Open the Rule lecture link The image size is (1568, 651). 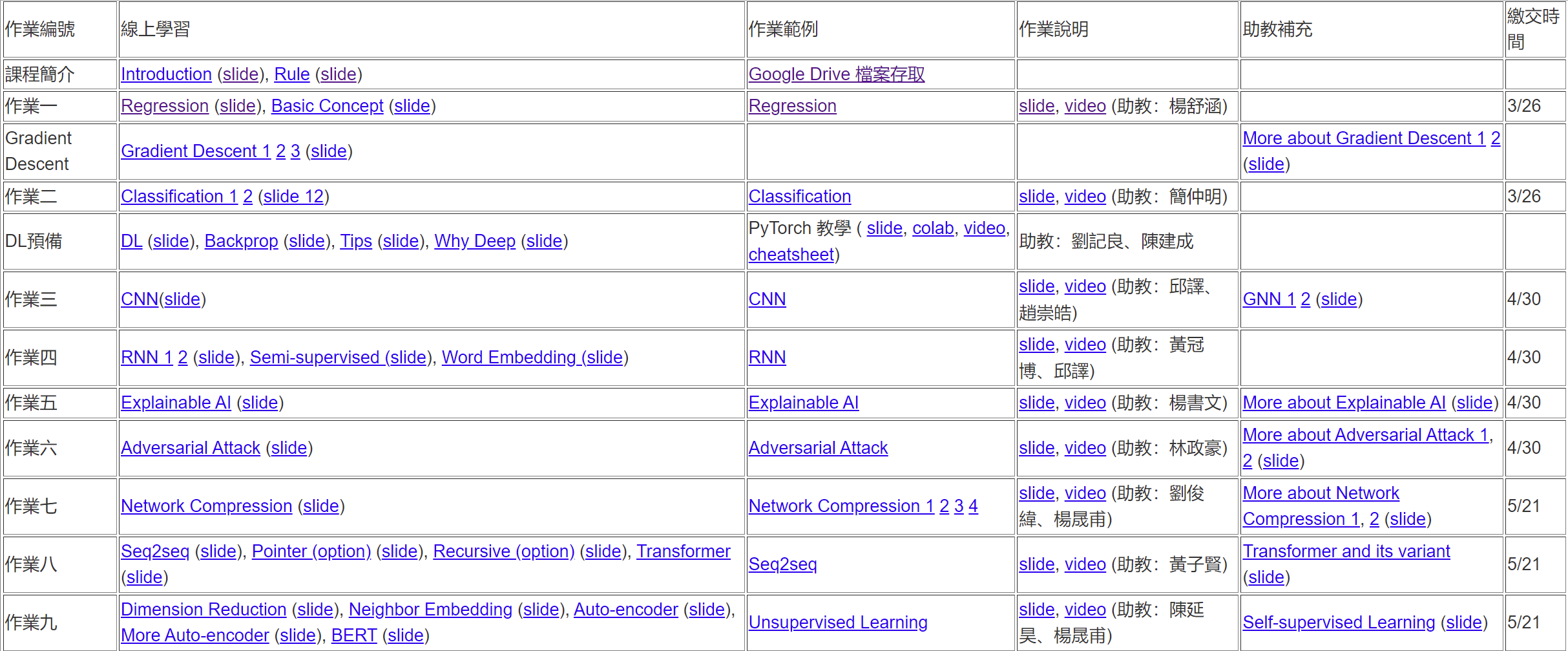click(292, 74)
